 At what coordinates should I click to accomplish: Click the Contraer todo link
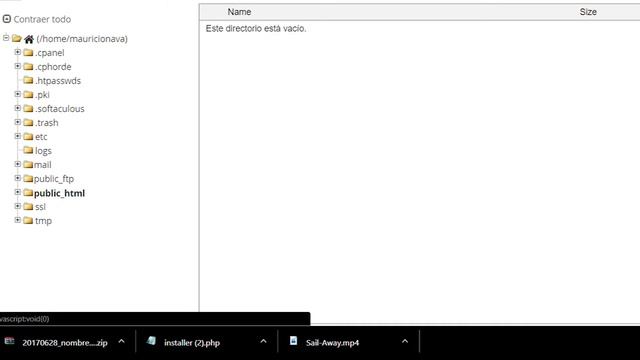pyautogui.click(x=42, y=19)
